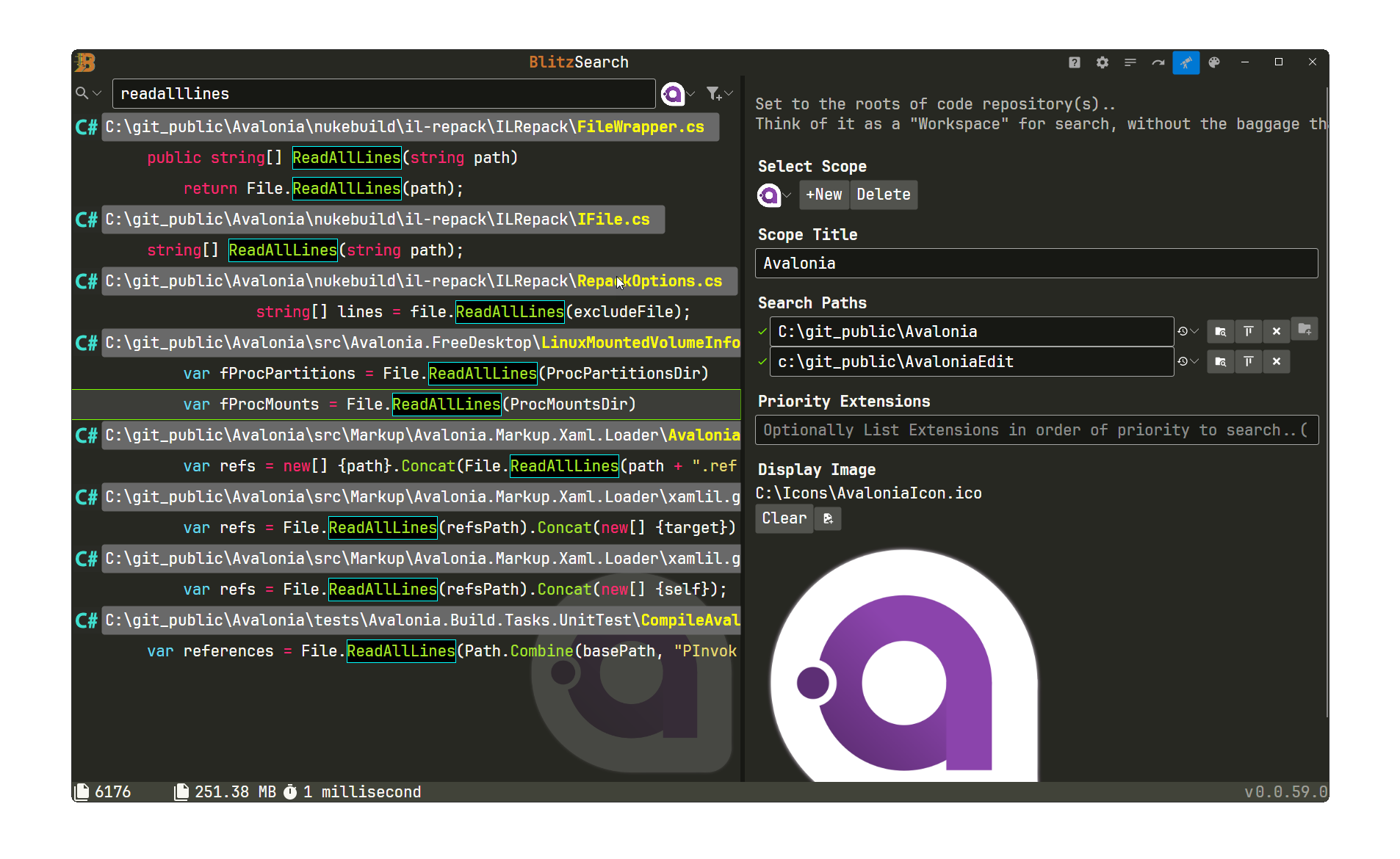Open the LinuxMountedVolumeInfo result file

click(421, 343)
